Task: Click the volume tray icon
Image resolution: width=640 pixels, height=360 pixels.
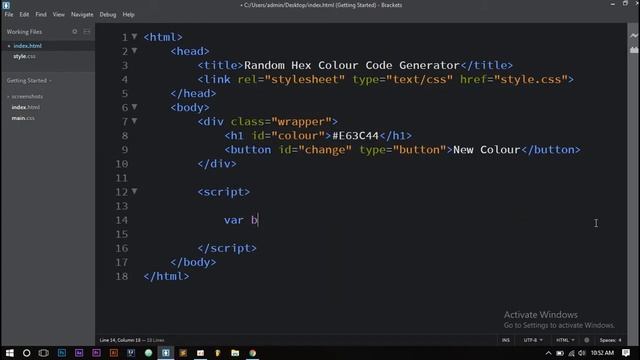Action: [582, 353]
